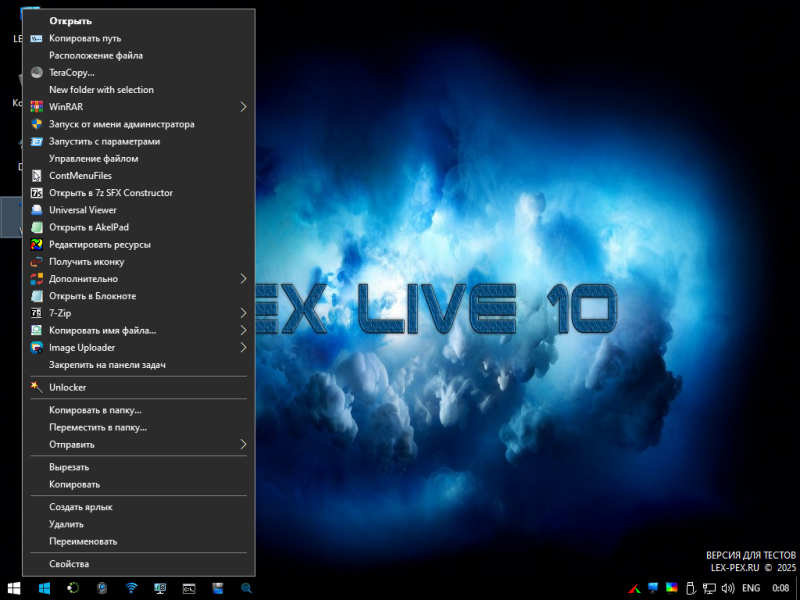The image size is (800, 600).
Task: Expand the 7-Zip submenu arrow
Action: click(x=243, y=313)
